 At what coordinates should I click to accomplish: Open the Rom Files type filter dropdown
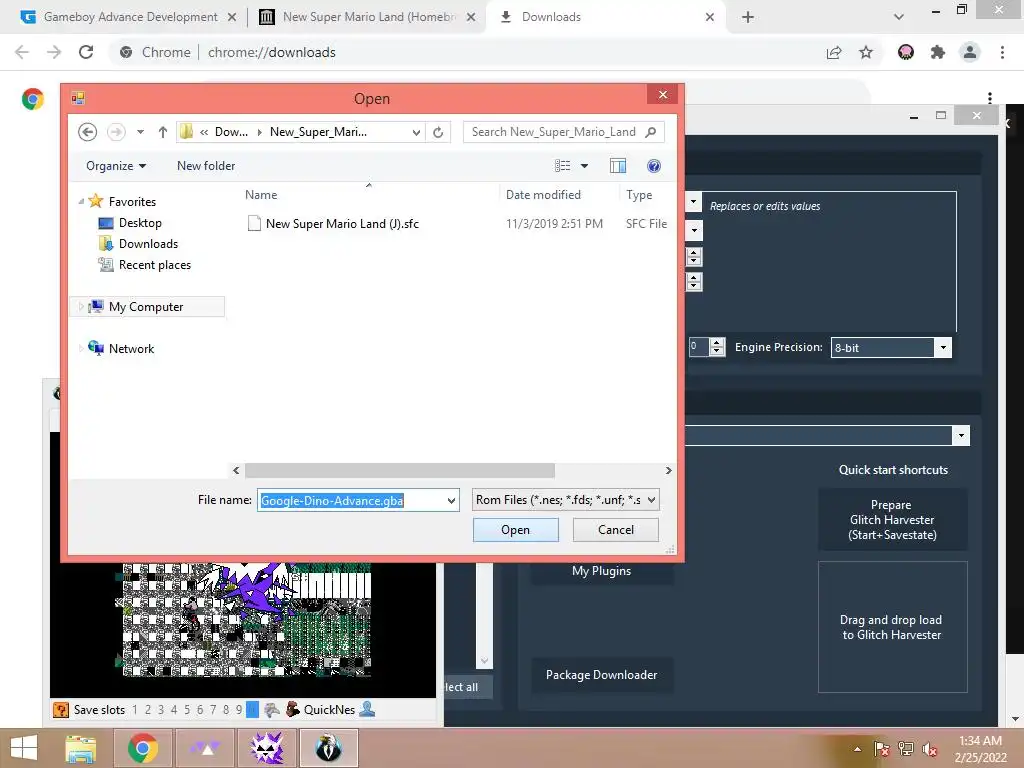566,500
